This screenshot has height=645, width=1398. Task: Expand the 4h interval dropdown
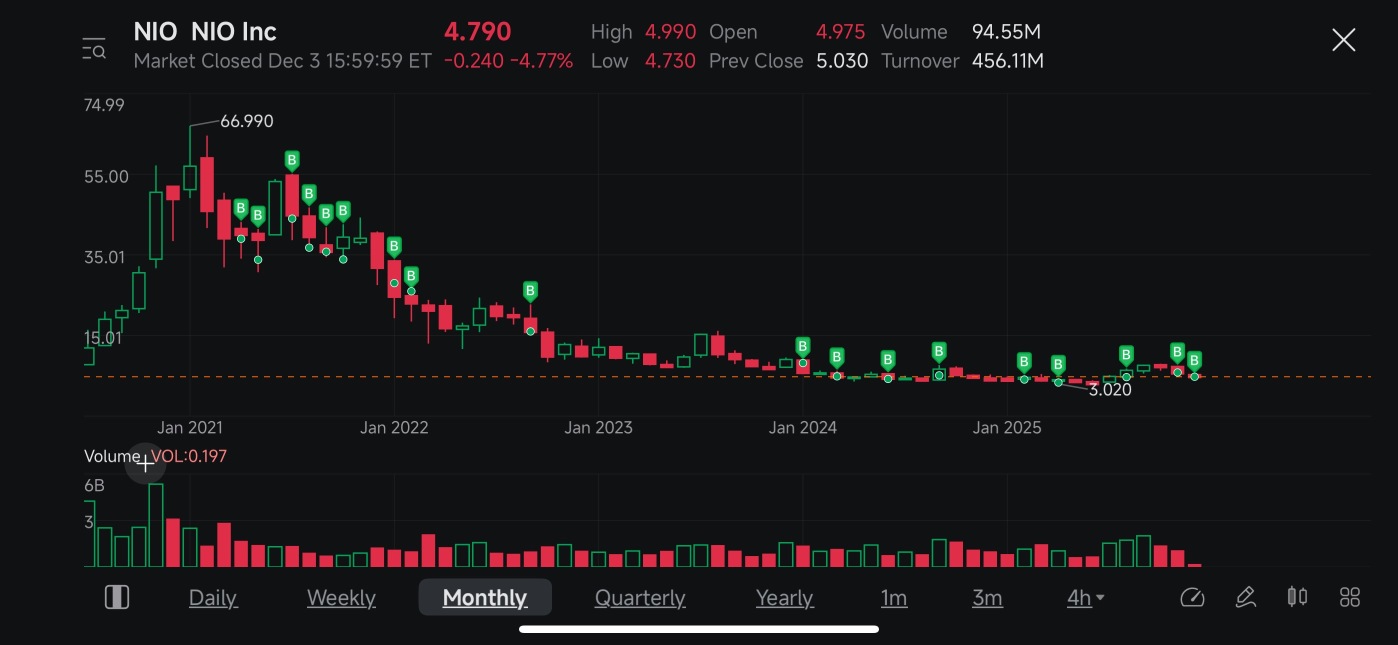[1085, 597]
